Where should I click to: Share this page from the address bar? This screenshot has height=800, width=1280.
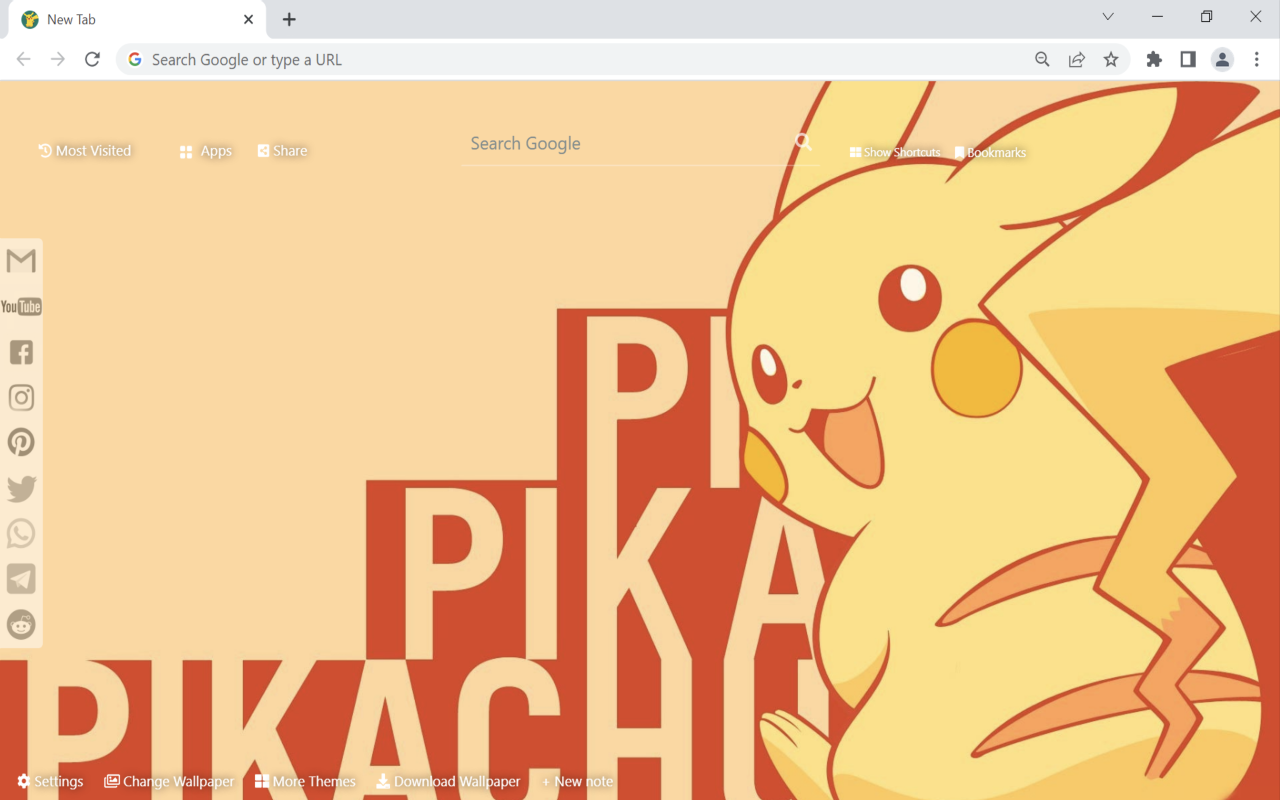coord(1077,59)
